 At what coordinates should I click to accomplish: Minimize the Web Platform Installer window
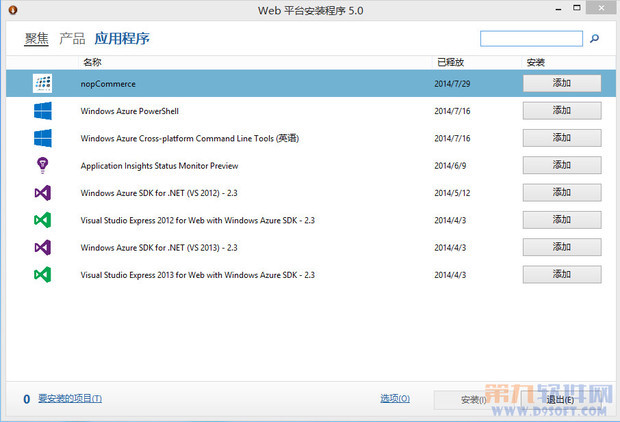tap(558, 9)
